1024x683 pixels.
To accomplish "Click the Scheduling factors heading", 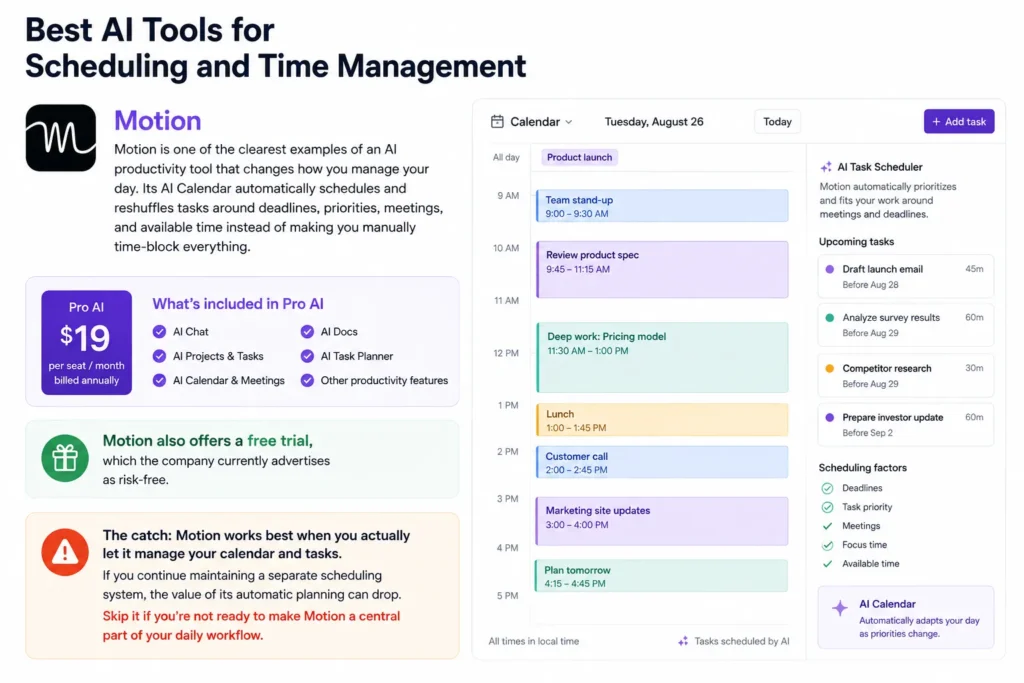I will tap(863, 468).
